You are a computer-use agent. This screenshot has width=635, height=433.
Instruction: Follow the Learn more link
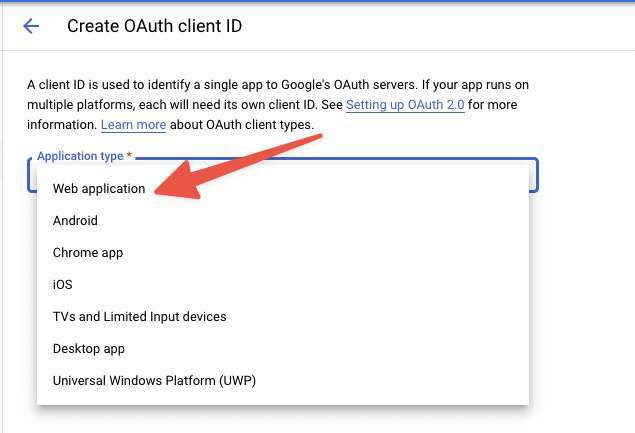133,125
